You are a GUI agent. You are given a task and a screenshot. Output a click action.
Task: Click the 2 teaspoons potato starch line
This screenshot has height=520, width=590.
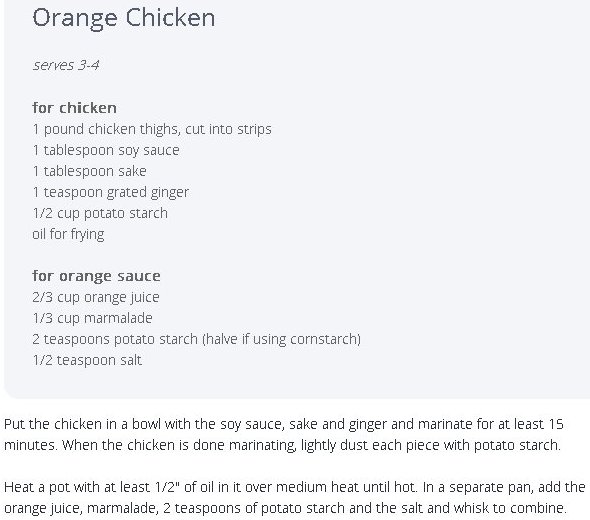tap(196, 339)
